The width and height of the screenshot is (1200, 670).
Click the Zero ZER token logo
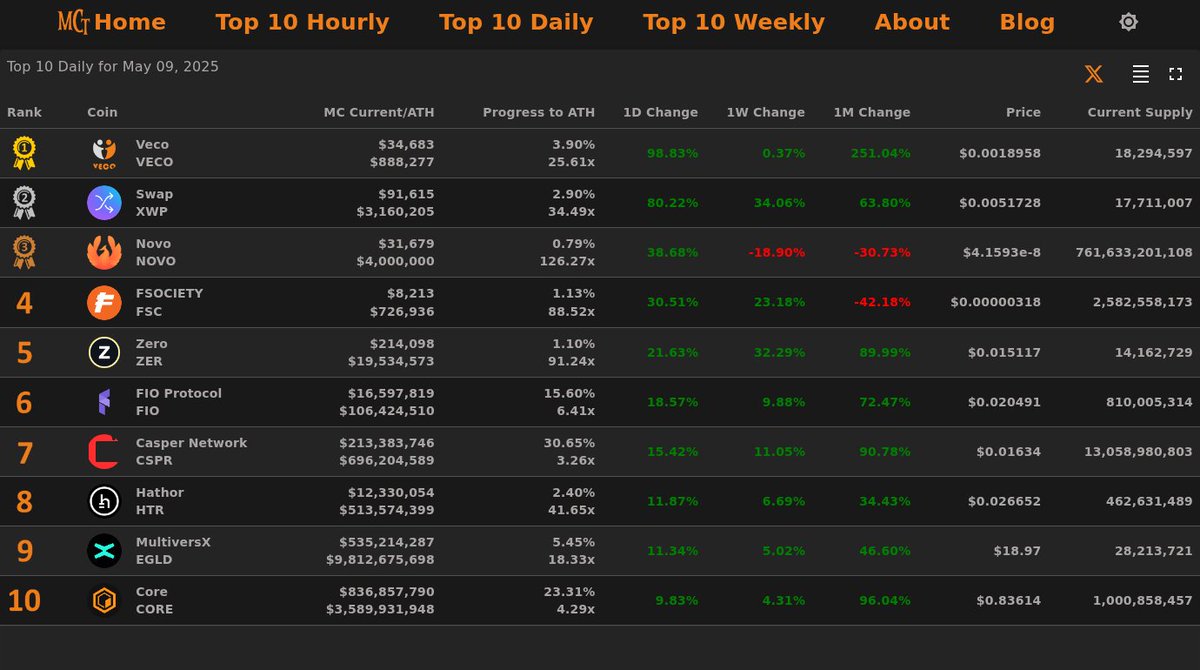104,352
